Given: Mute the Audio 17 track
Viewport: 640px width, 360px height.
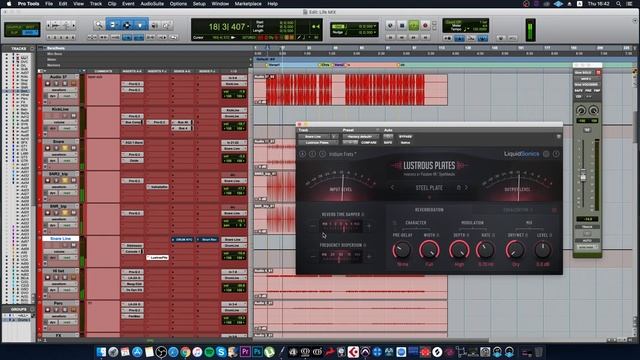Looking at the screenshot, I should tap(73, 83).
